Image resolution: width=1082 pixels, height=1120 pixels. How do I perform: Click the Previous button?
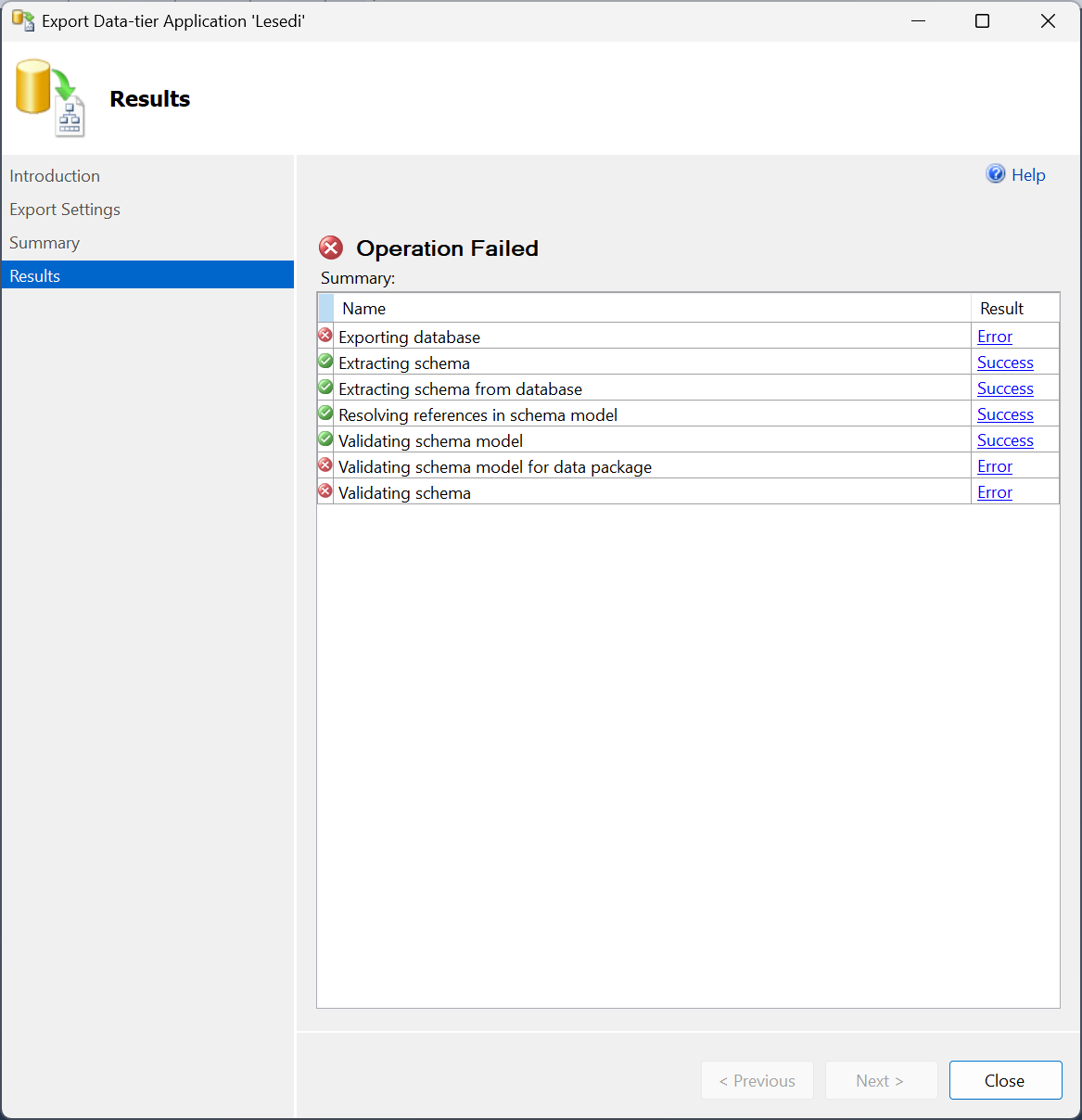pyautogui.click(x=757, y=1080)
